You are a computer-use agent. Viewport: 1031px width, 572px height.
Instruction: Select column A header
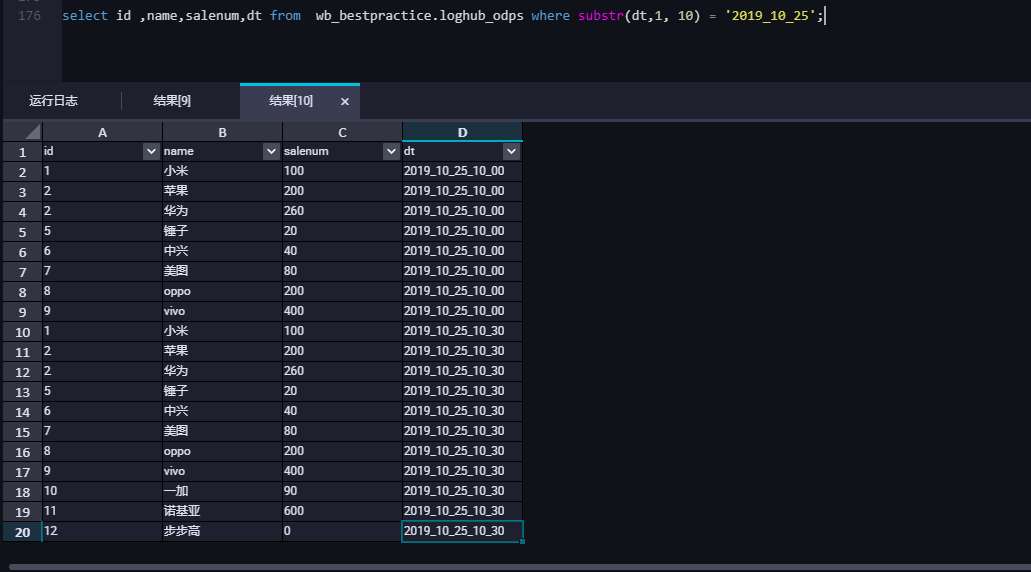point(102,132)
